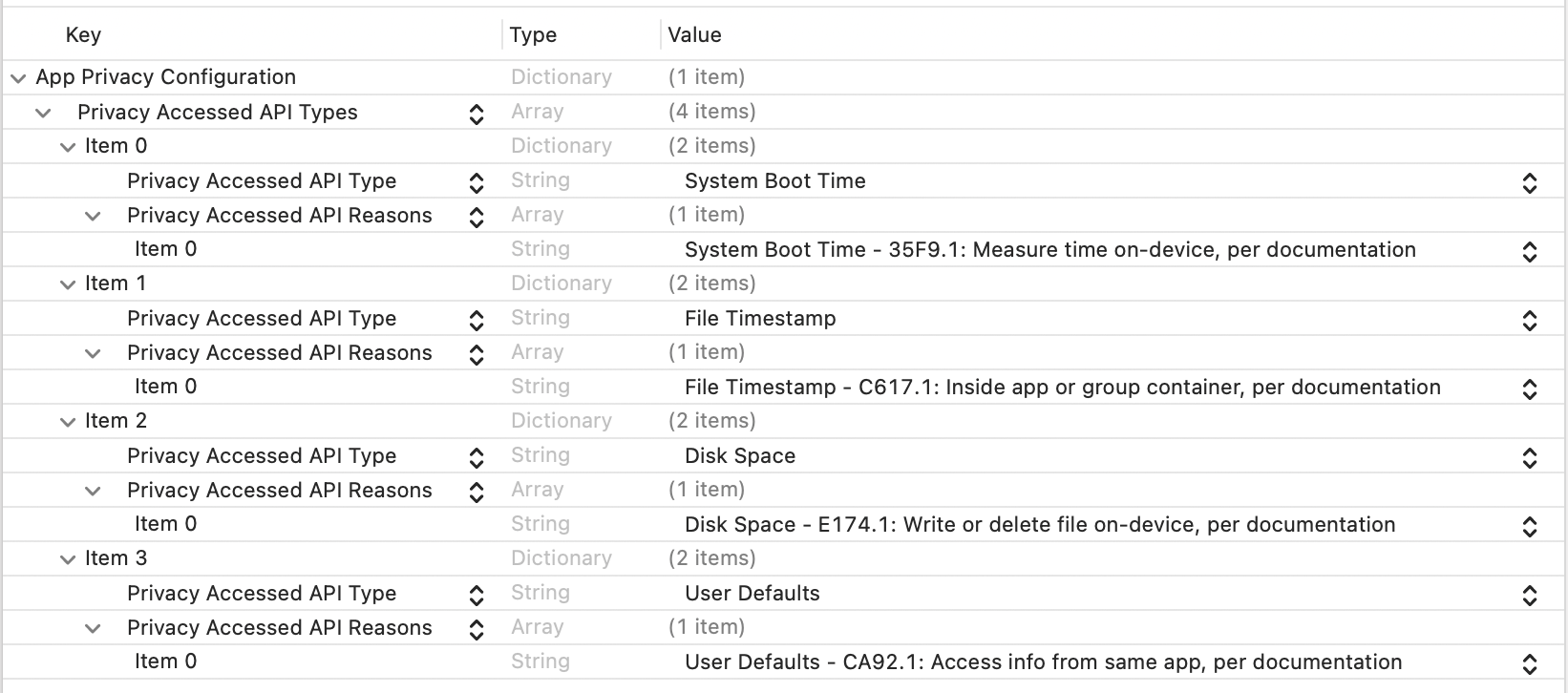The height and width of the screenshot is (693, 1568).
Task: Open the 35F9.1 reason value popup
Action: pyautogui.click(x=1529, y=251)
